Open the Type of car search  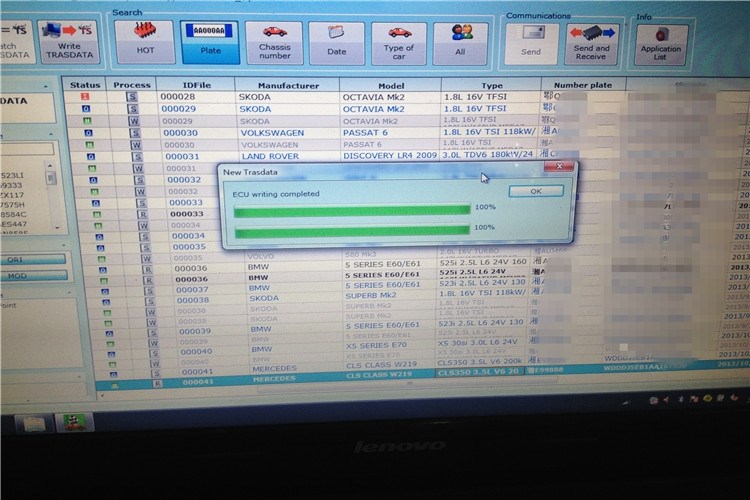[x=398, y=44]
